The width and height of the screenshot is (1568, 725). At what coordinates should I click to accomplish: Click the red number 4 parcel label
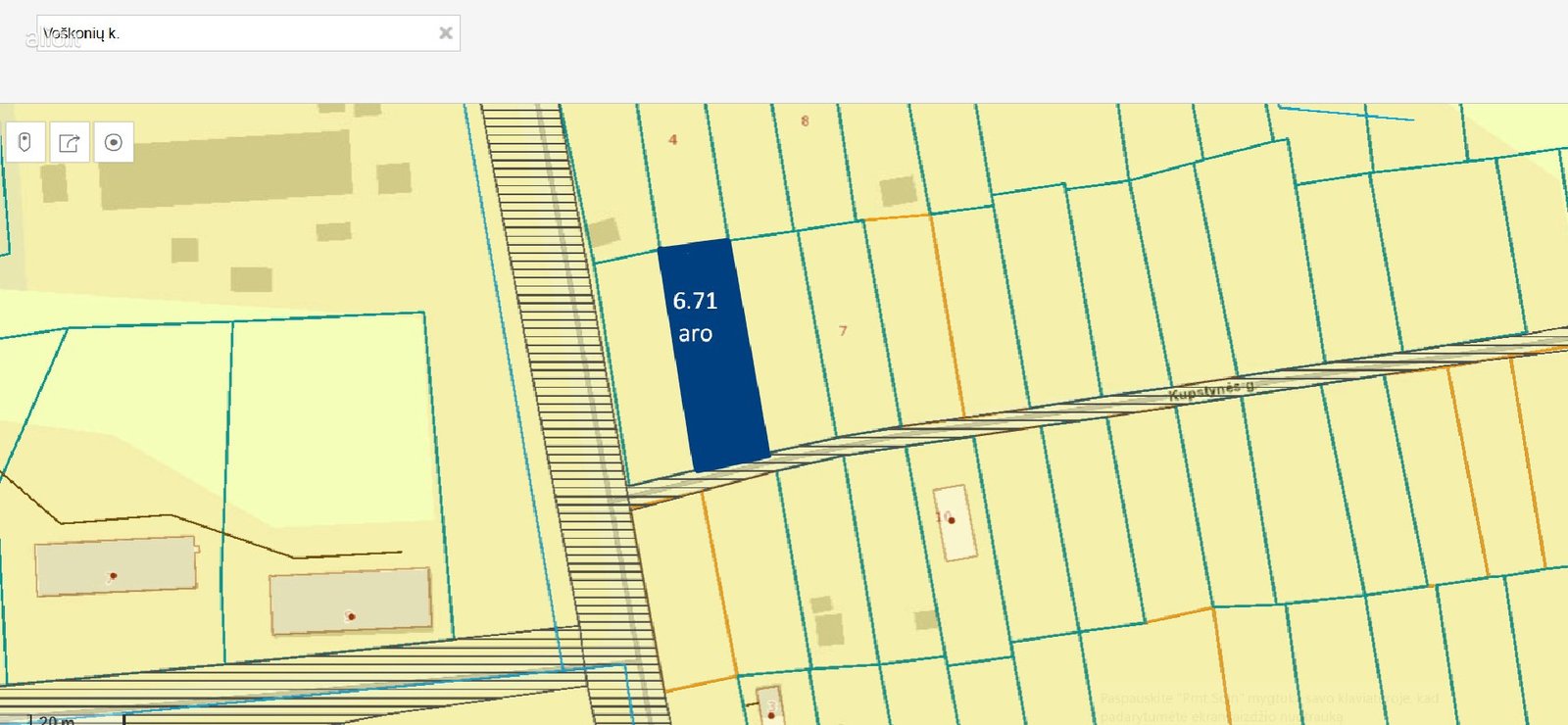(672, 140)
